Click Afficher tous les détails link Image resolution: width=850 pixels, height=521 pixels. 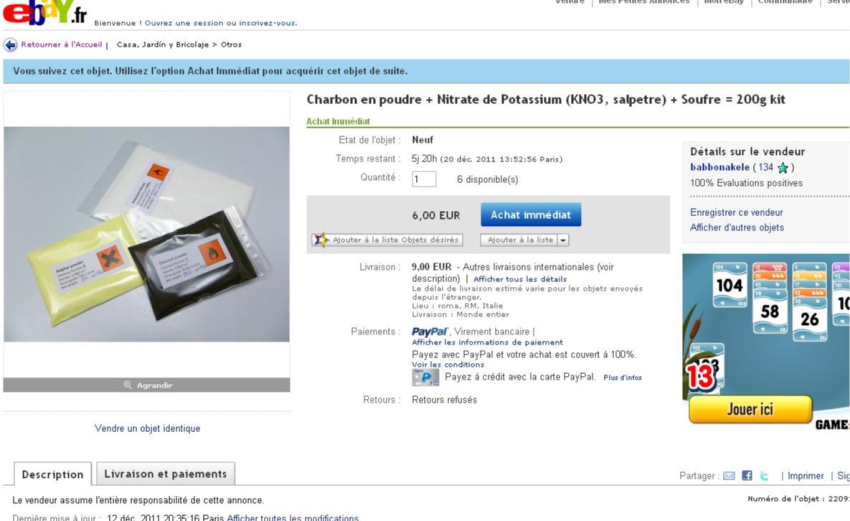click(520, 279)
